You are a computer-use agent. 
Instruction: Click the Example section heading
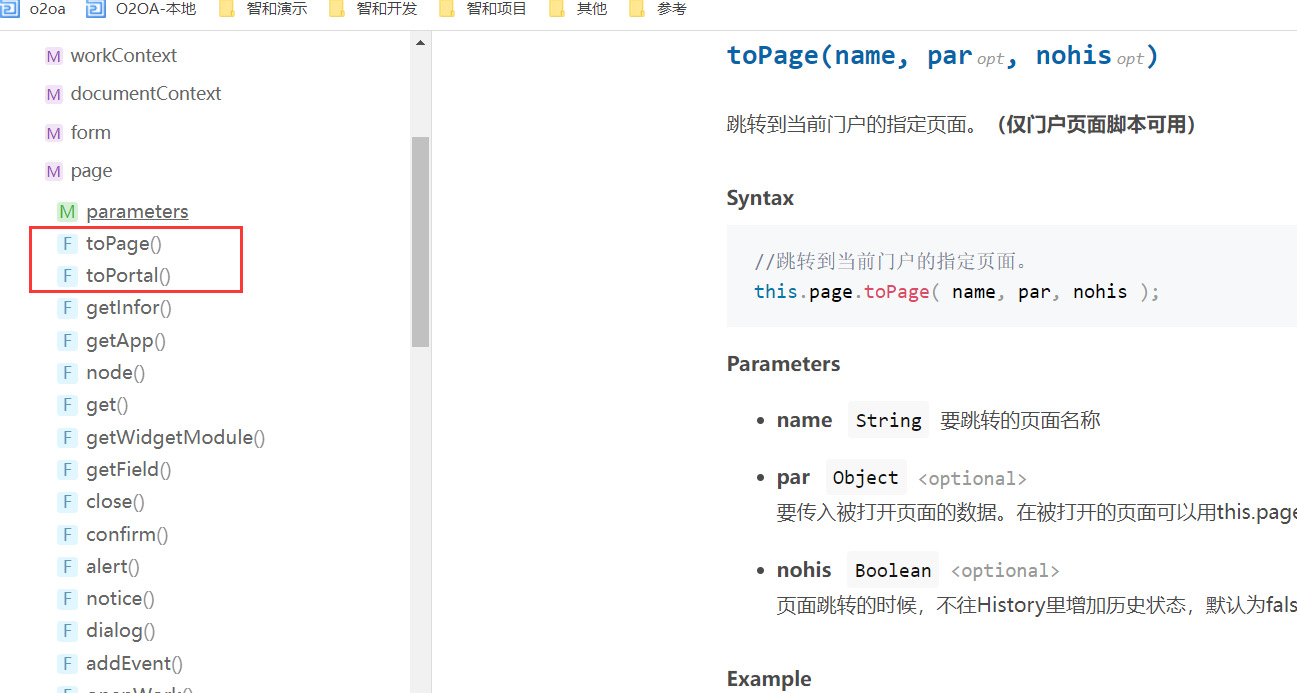[769, 679]
